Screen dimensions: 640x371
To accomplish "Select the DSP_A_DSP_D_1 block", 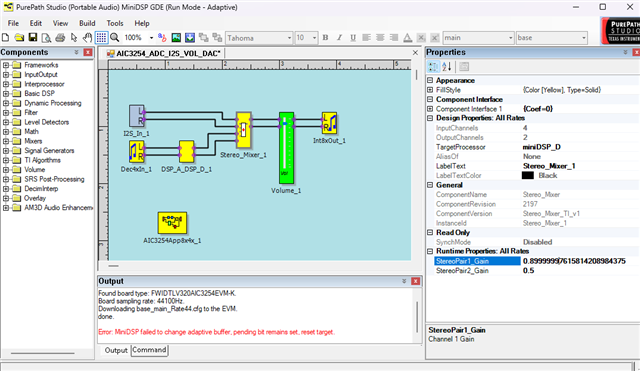I will (187, 151).
